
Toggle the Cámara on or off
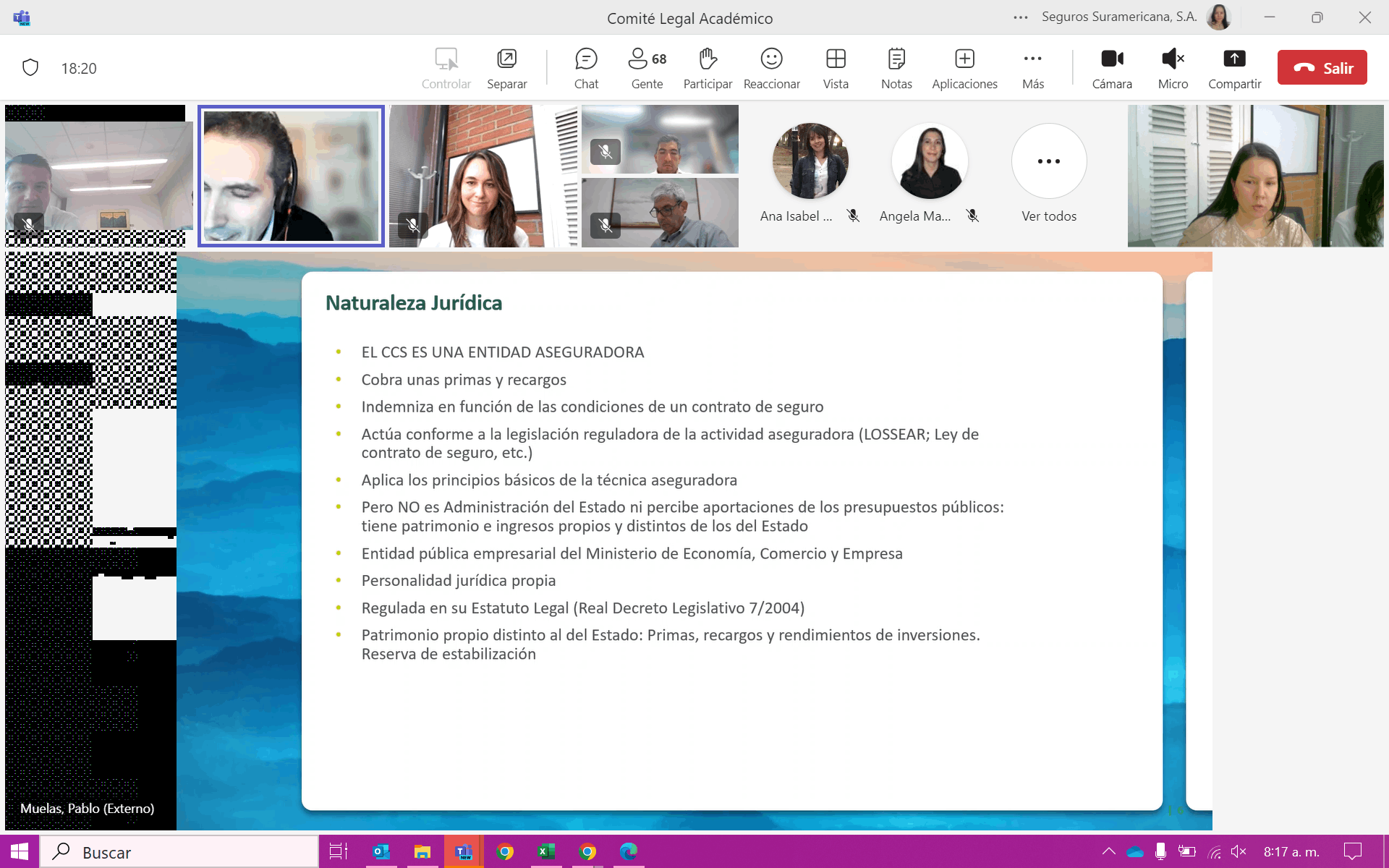[x=1112, y=68]
